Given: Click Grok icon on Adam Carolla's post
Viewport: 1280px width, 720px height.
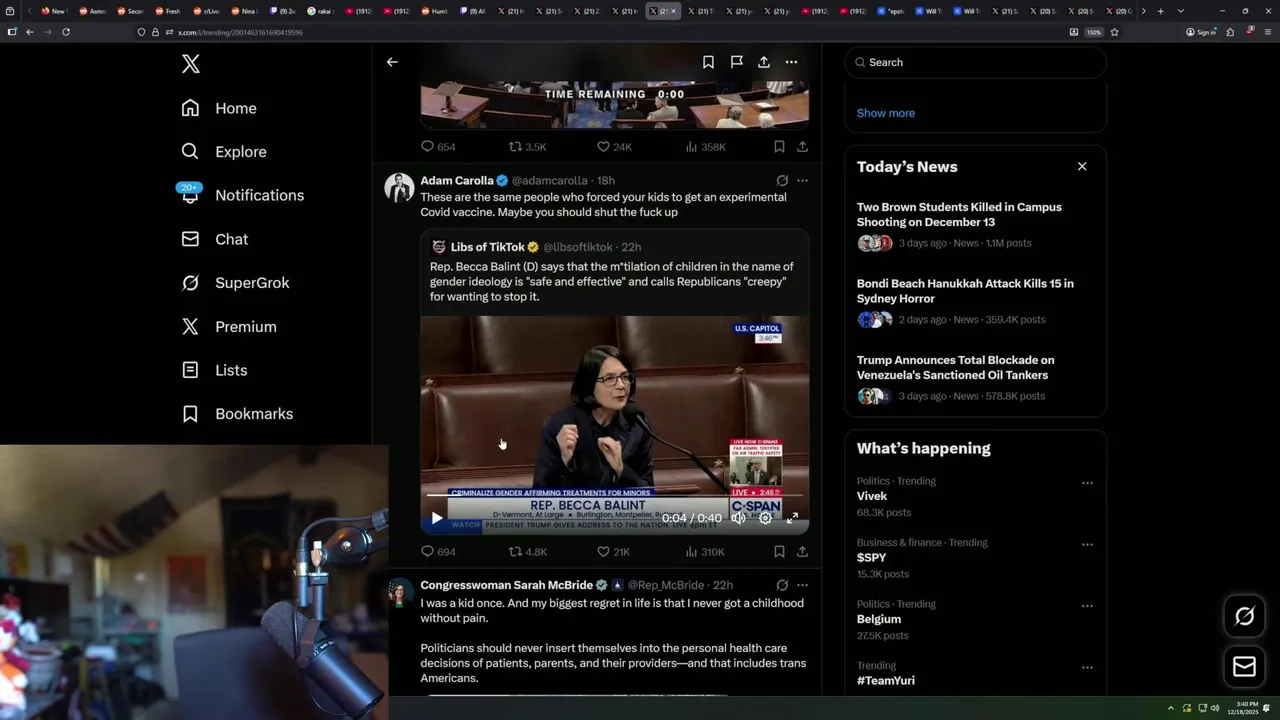Looking at the screenshot, I should coord(782,181).
